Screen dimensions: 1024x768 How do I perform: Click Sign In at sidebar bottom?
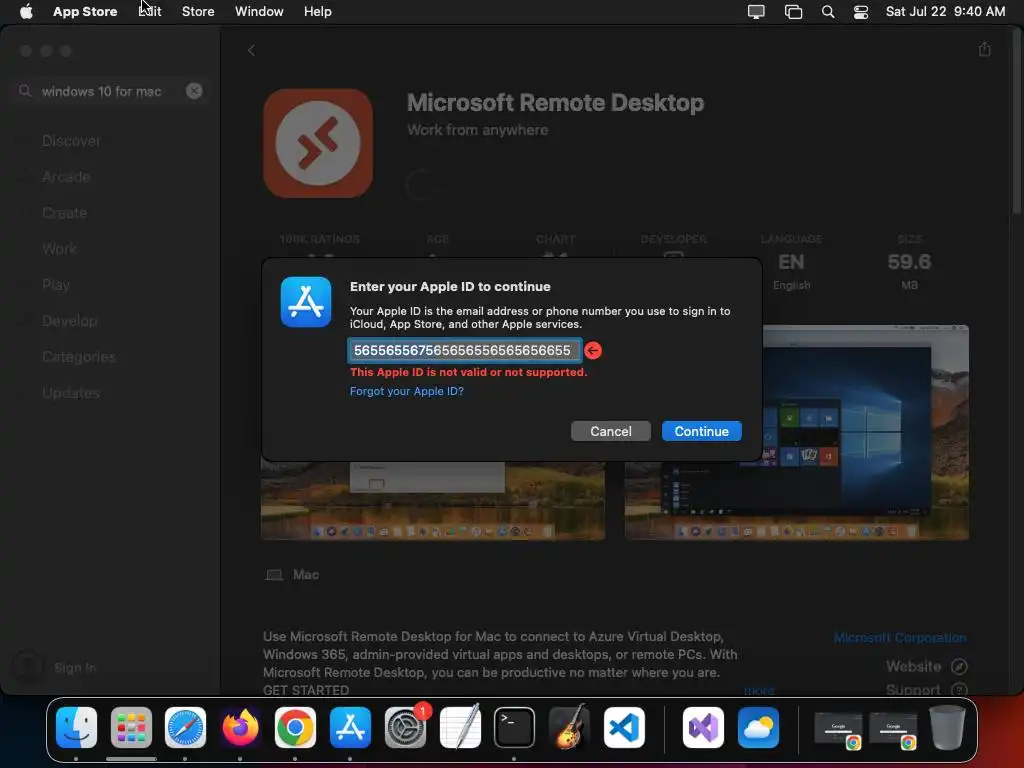tap(55, 667)
